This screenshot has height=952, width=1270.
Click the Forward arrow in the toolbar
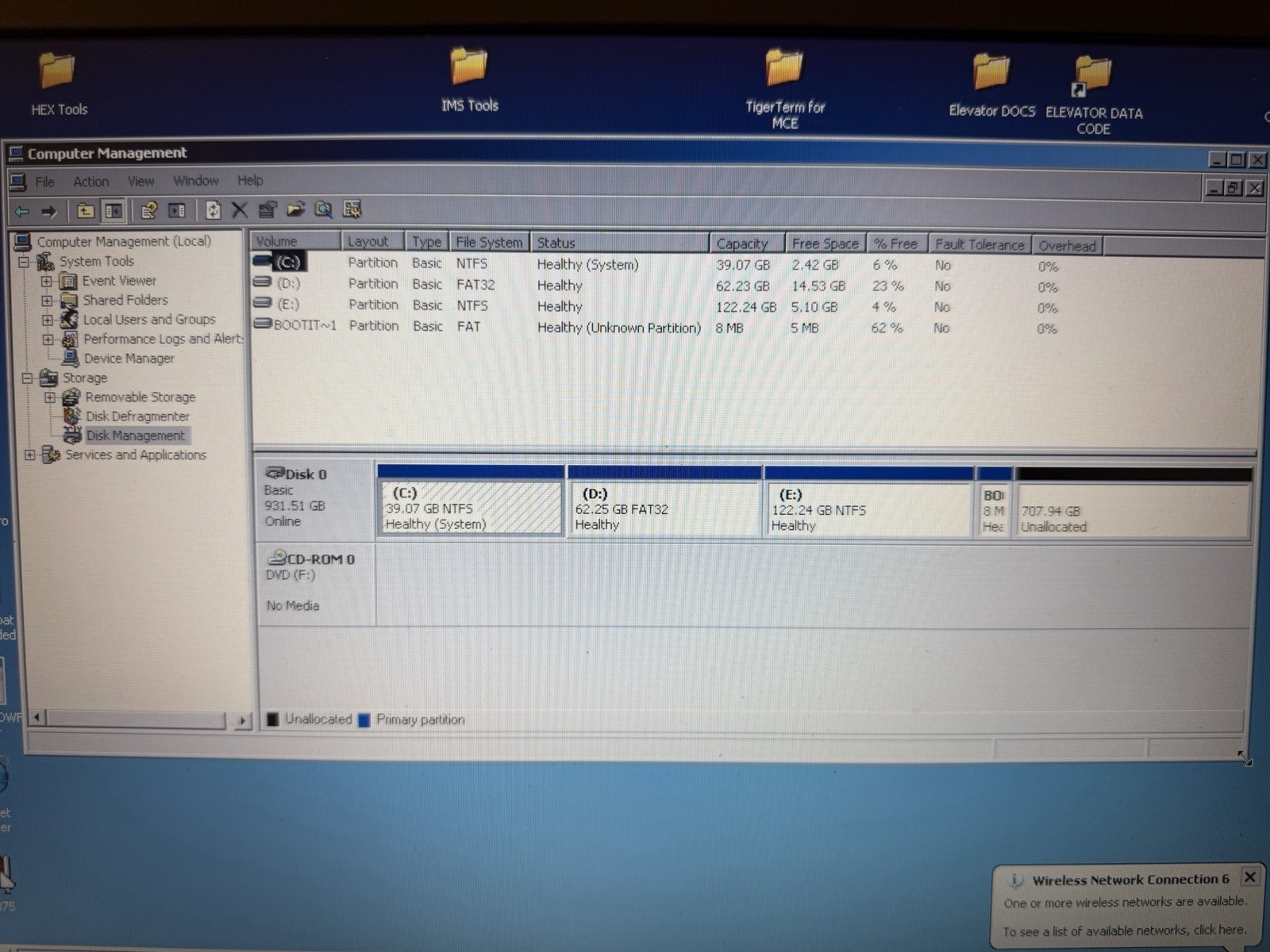pyautogui.click(x=49, y=212)
